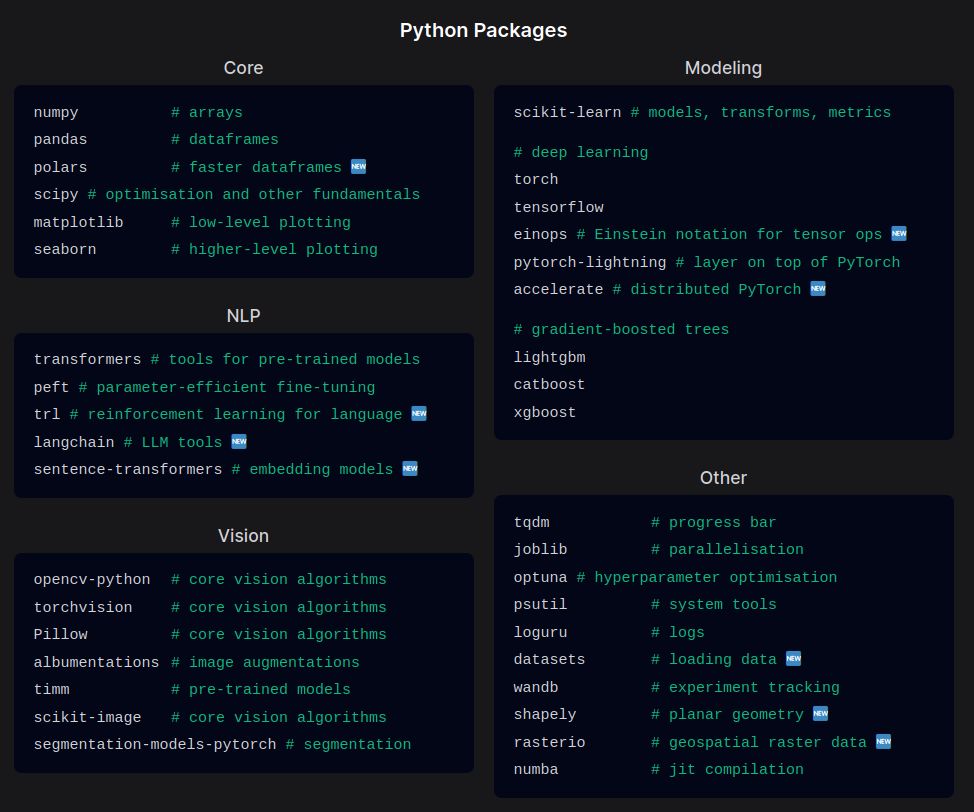Click the numpy package name
974x812 pixels.
(56, 112)
